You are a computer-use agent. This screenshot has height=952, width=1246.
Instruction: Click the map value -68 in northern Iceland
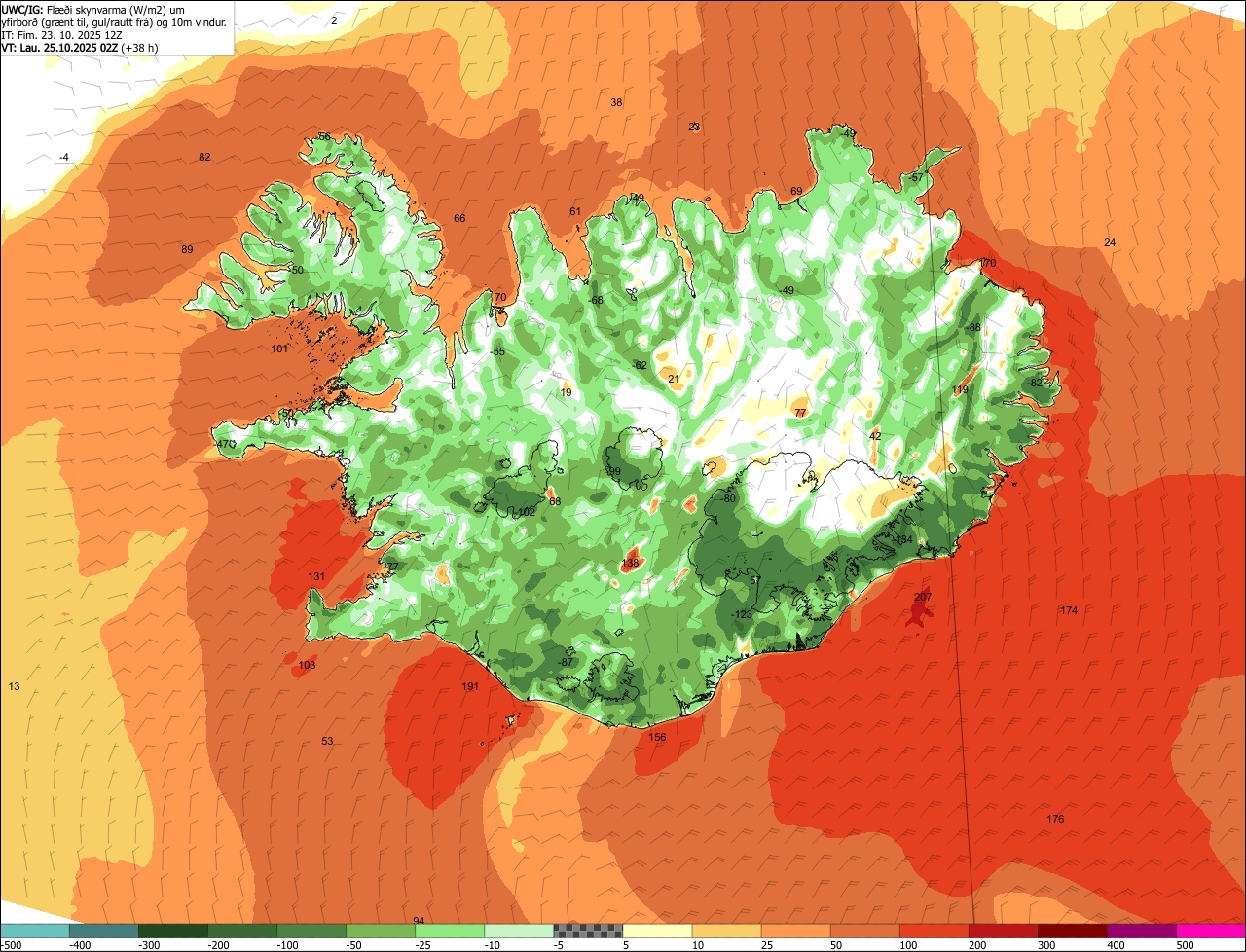coord(596,300)
